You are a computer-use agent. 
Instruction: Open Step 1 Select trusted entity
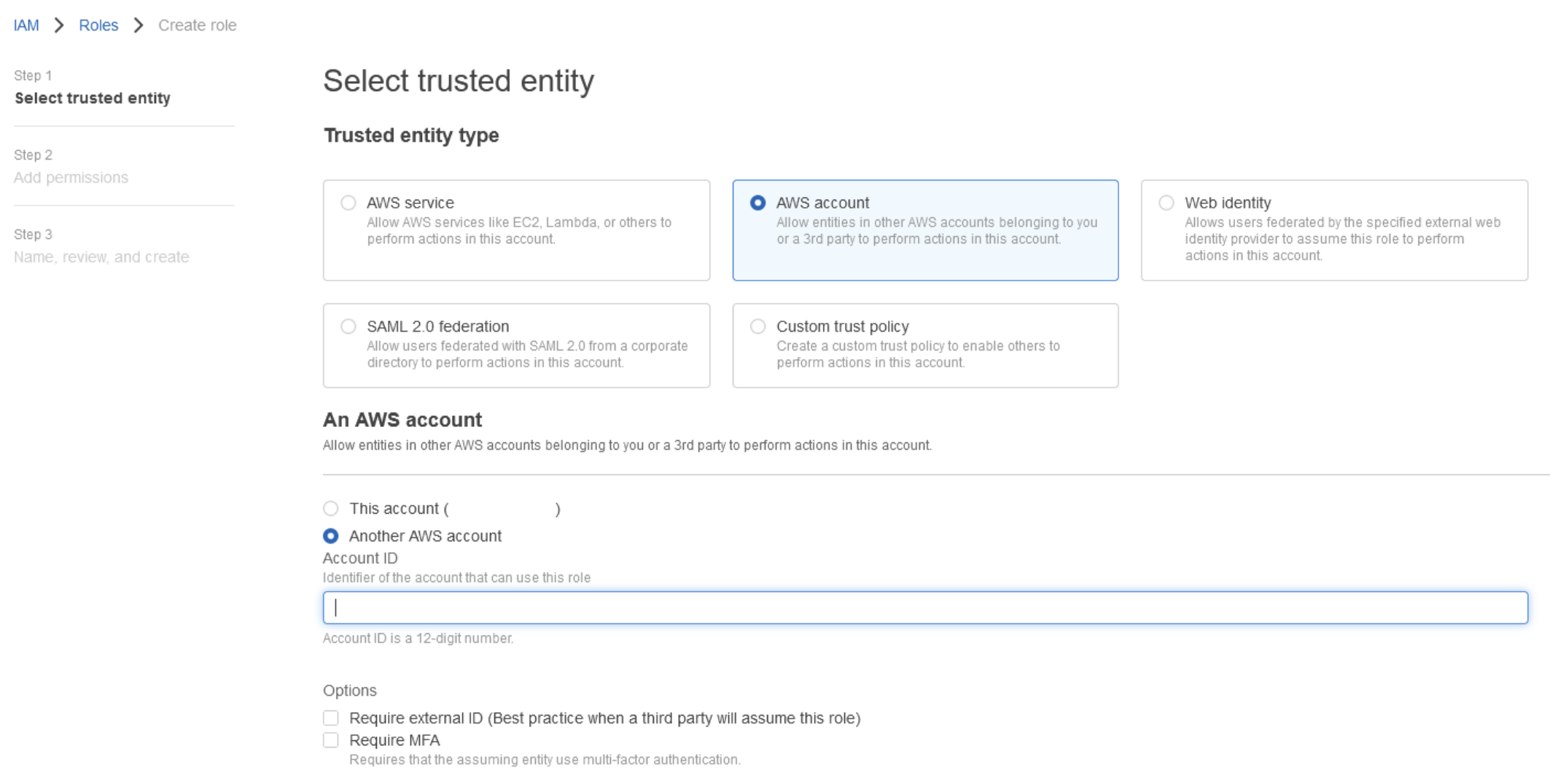point(93,98)
